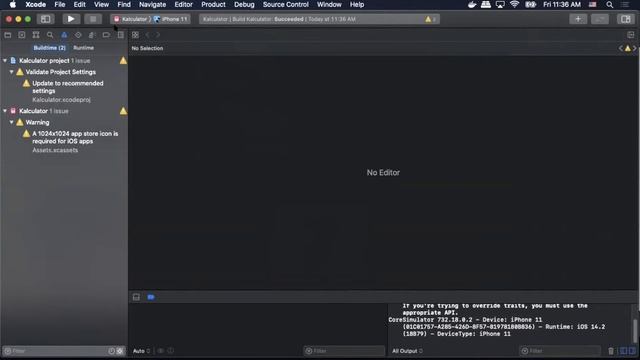Screen dimensions: 640x360
Task: Open the Apple menu
Action: pyautogui.click(x=13, y=4)
